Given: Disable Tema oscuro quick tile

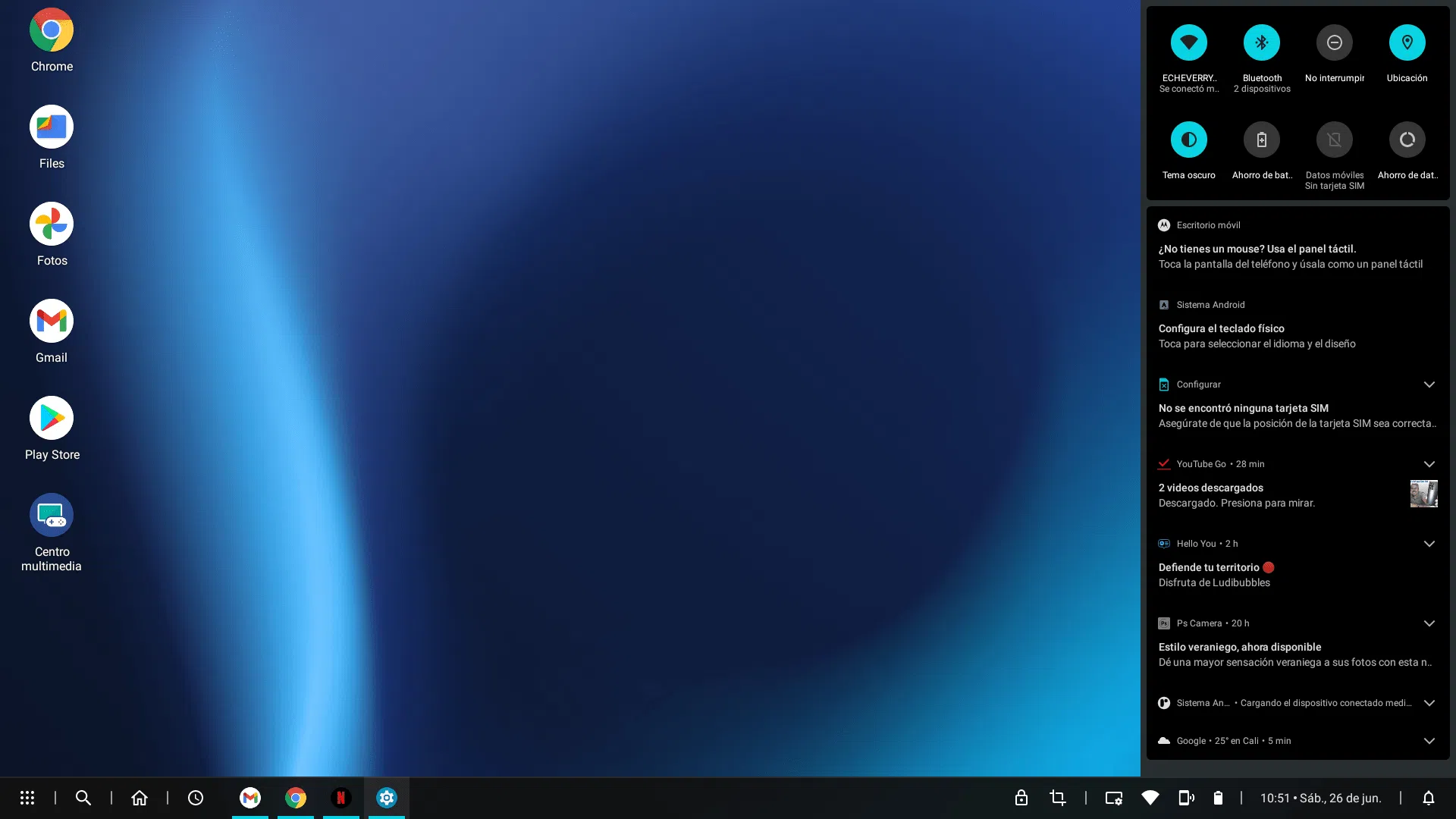Looking at the screenshot, I should click(1189, 140).
